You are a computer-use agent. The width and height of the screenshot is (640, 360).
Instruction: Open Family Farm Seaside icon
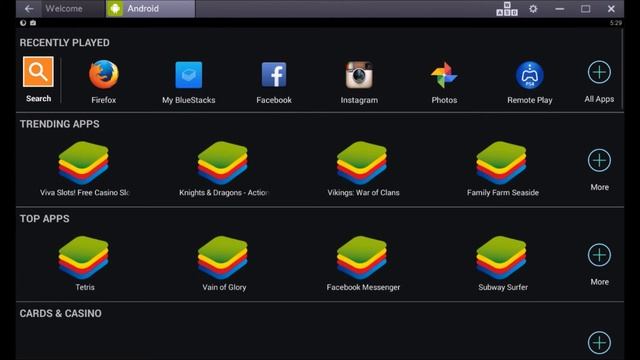[501, 163]
